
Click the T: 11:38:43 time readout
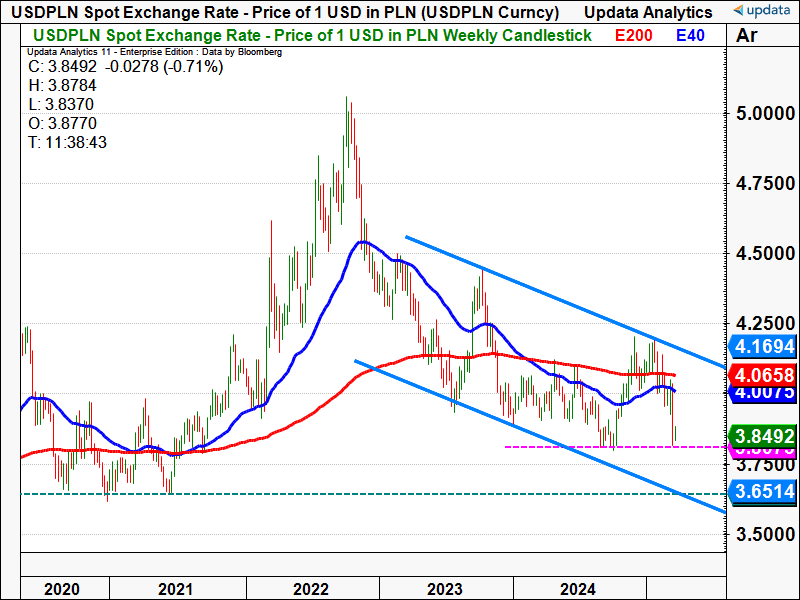(69, 143)
